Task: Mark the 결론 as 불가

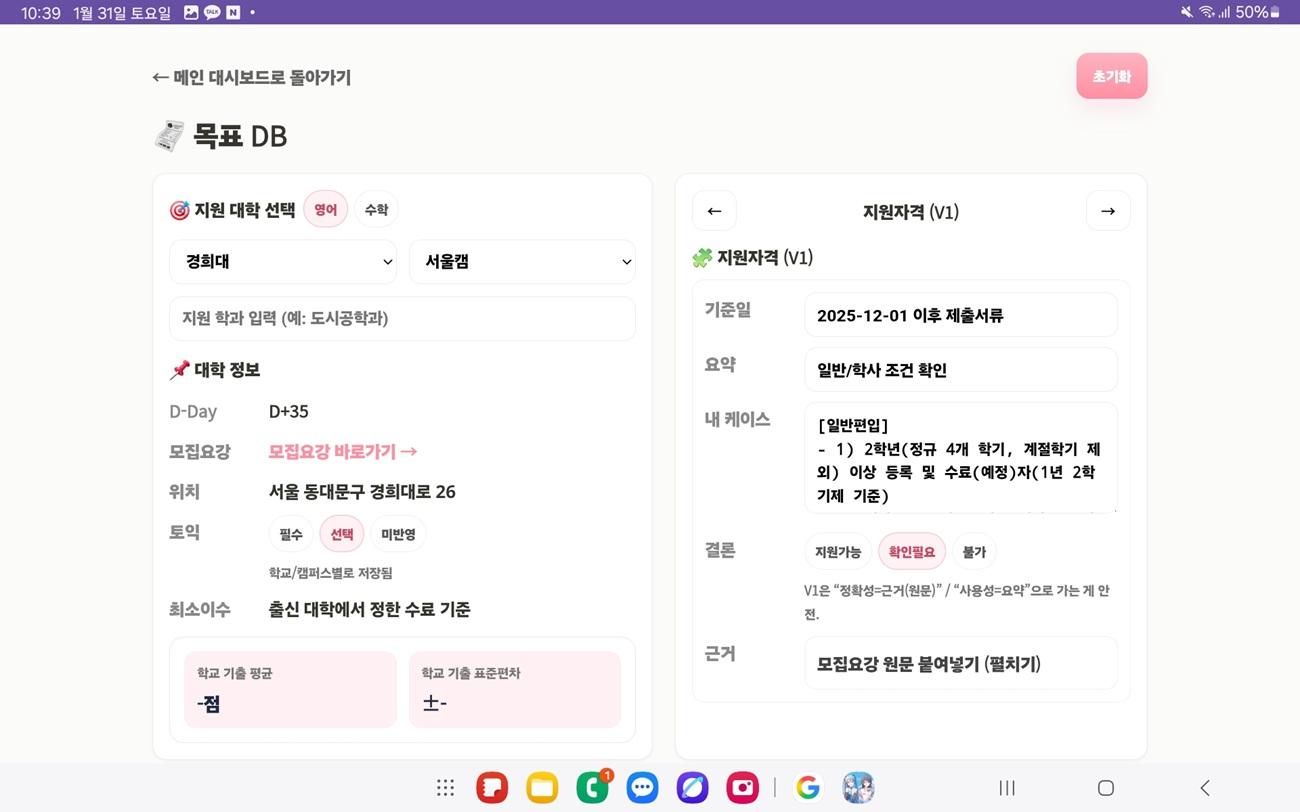Action: click(x=973, y=551)
